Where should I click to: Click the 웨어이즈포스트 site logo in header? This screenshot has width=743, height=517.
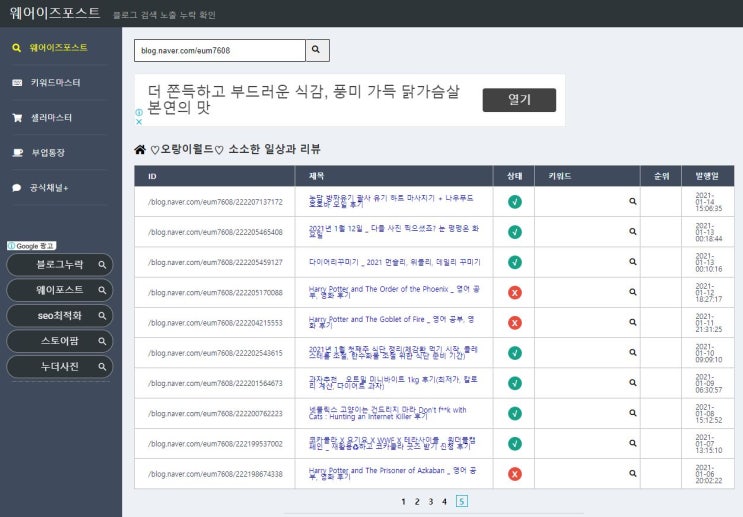tap(55, 13)
